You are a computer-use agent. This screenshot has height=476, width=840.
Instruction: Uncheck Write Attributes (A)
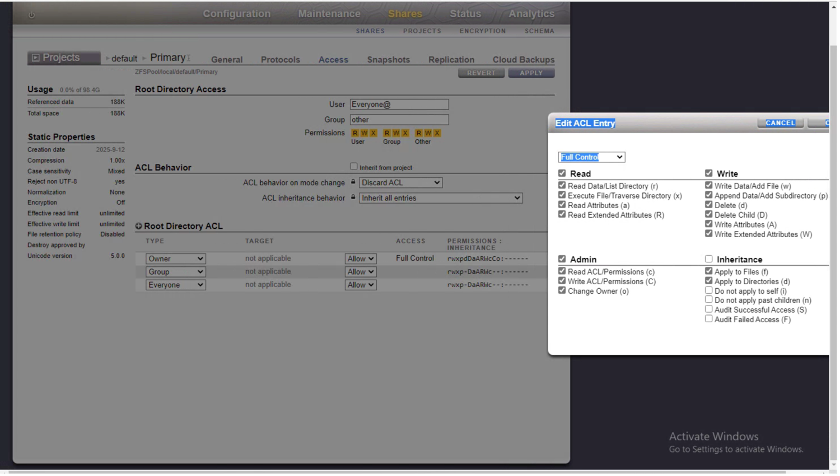(709, 224)
